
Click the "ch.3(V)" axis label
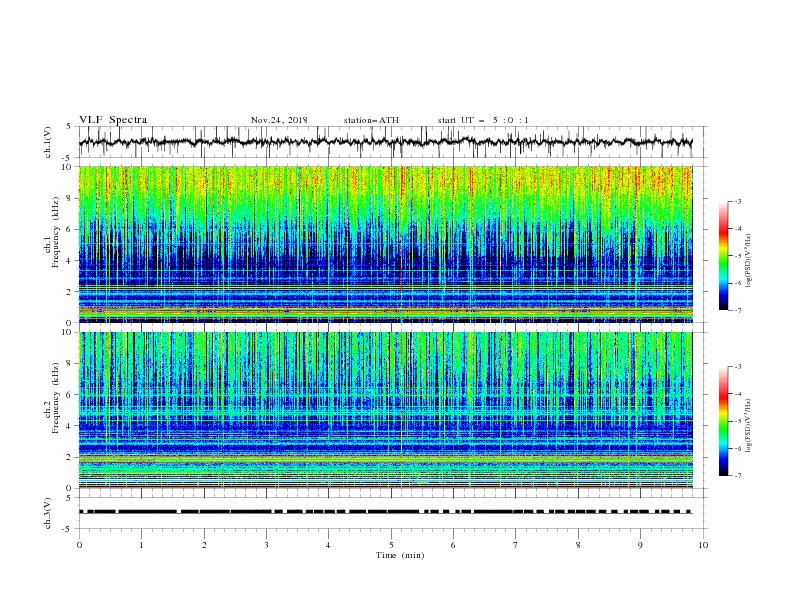point(48,513)
